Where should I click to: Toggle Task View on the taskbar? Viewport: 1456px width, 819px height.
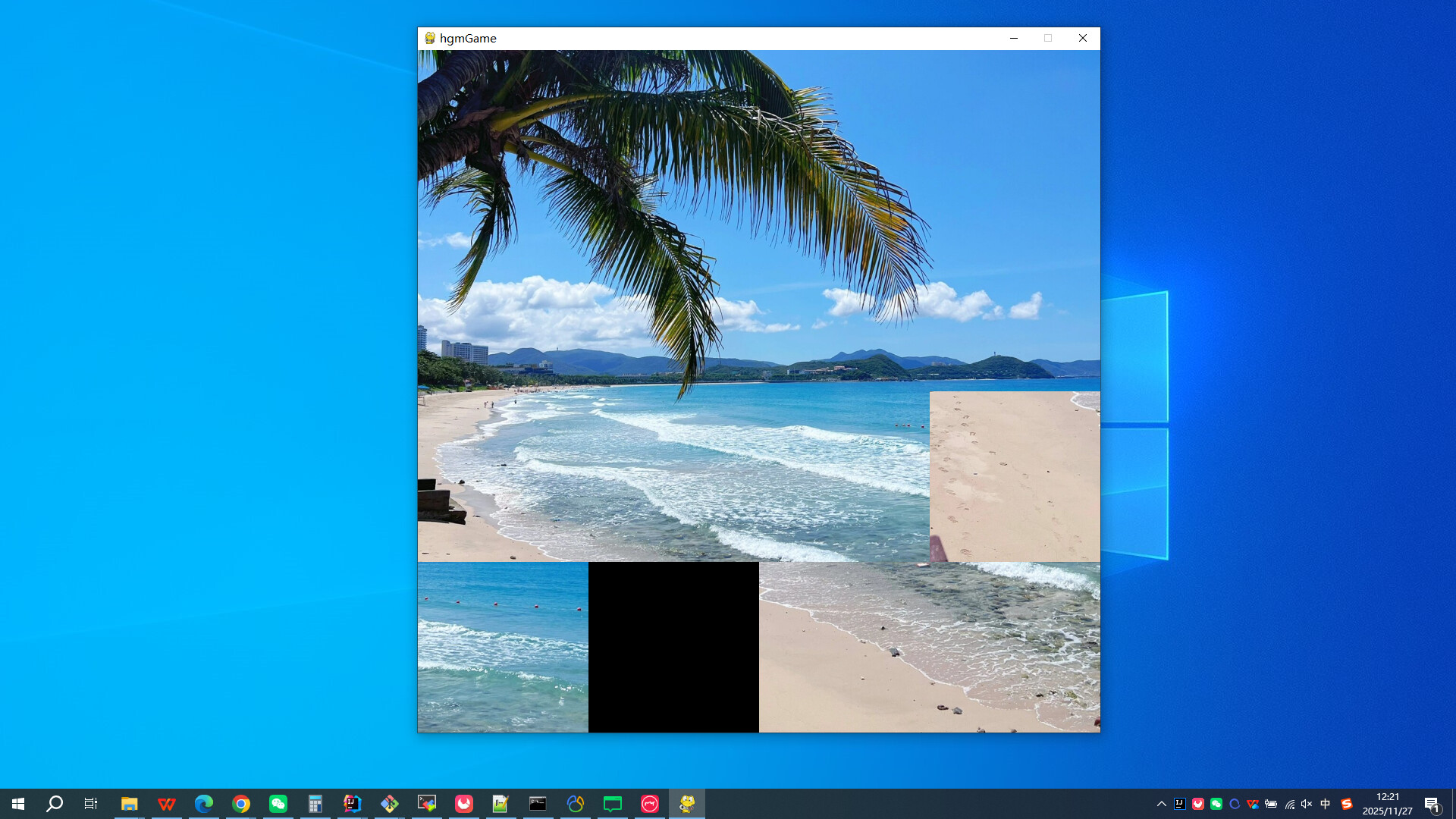pos(90,803)
